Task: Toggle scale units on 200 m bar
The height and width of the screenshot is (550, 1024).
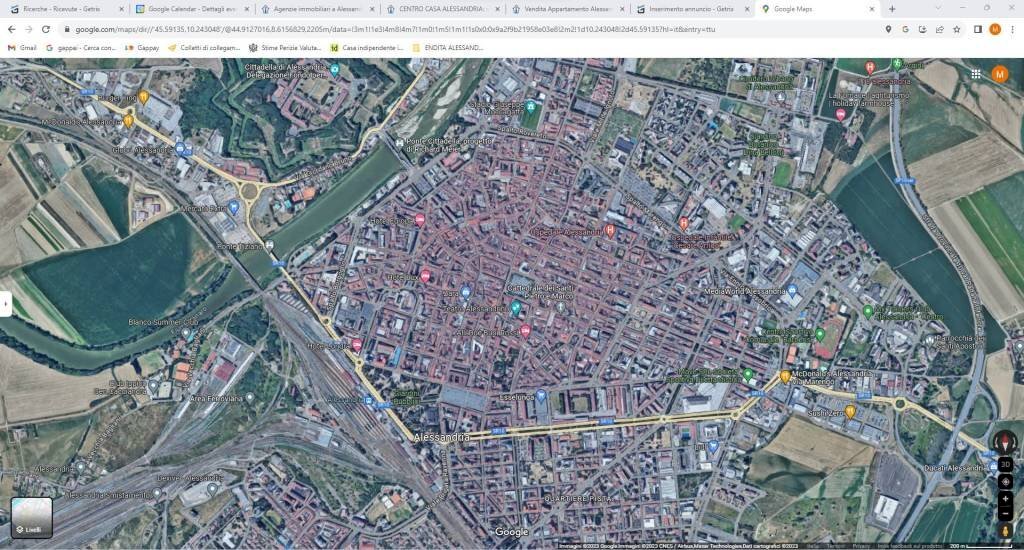Action: (x=980, y=545)
